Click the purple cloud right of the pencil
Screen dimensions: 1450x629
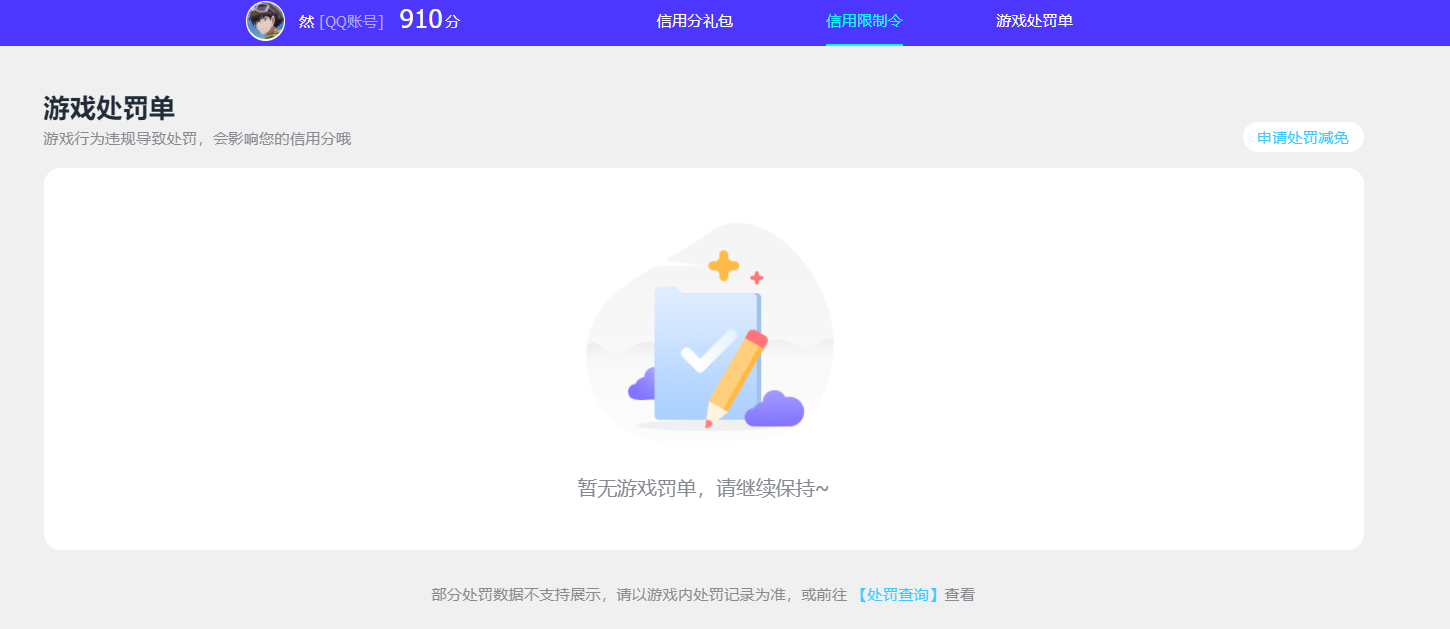pyautogui.click(x=776, y=409)
